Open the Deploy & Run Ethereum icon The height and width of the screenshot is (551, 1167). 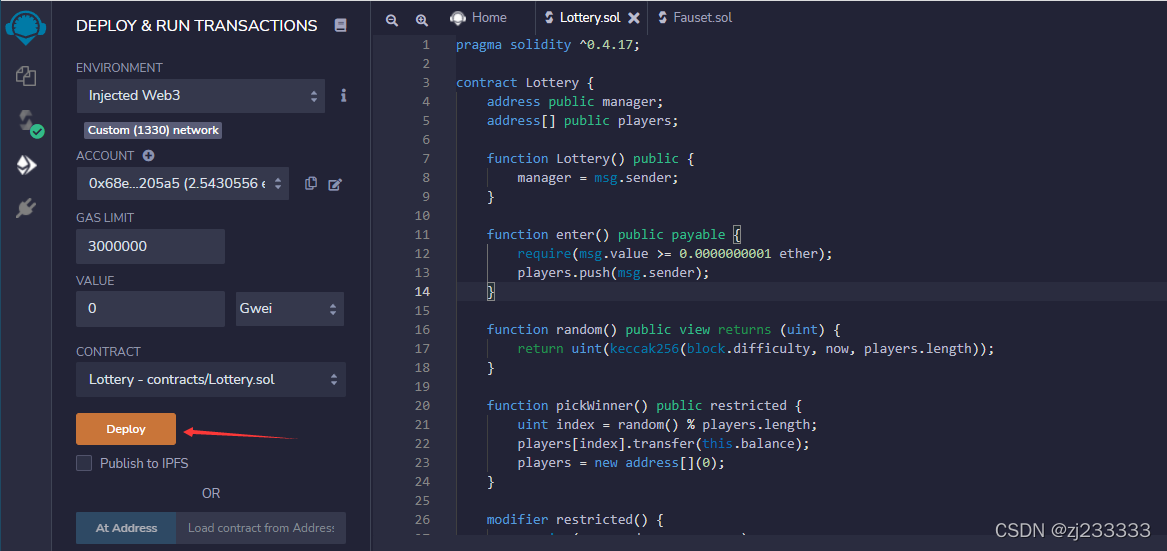26,165
